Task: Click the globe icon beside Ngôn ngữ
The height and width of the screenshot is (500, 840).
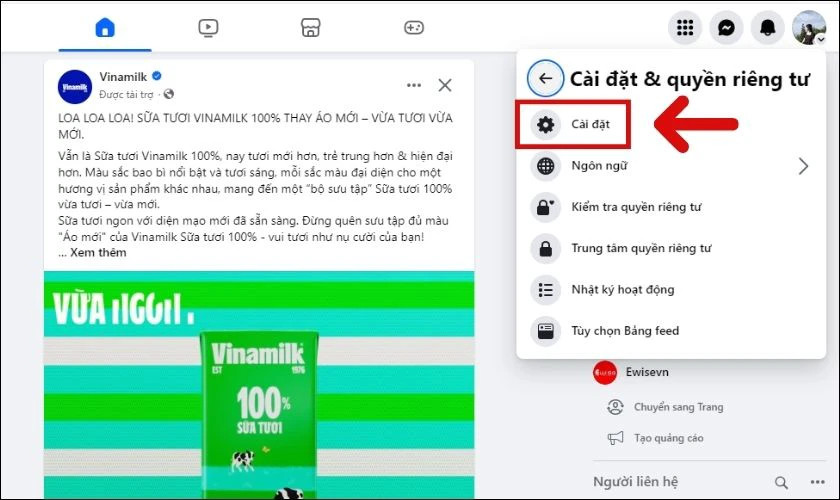Action: click(545, 166)
